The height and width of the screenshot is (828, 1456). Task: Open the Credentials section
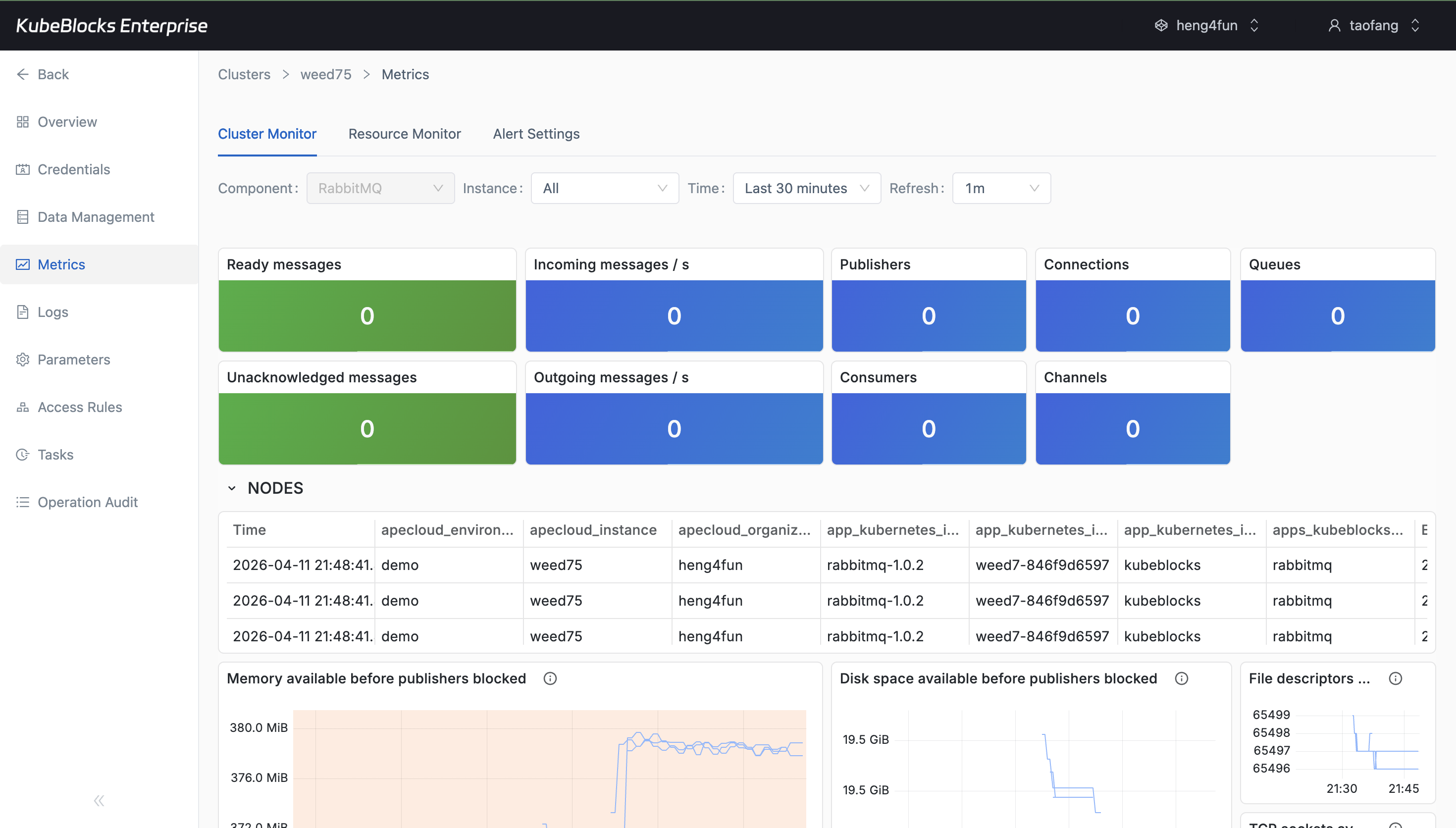(73, 169)
